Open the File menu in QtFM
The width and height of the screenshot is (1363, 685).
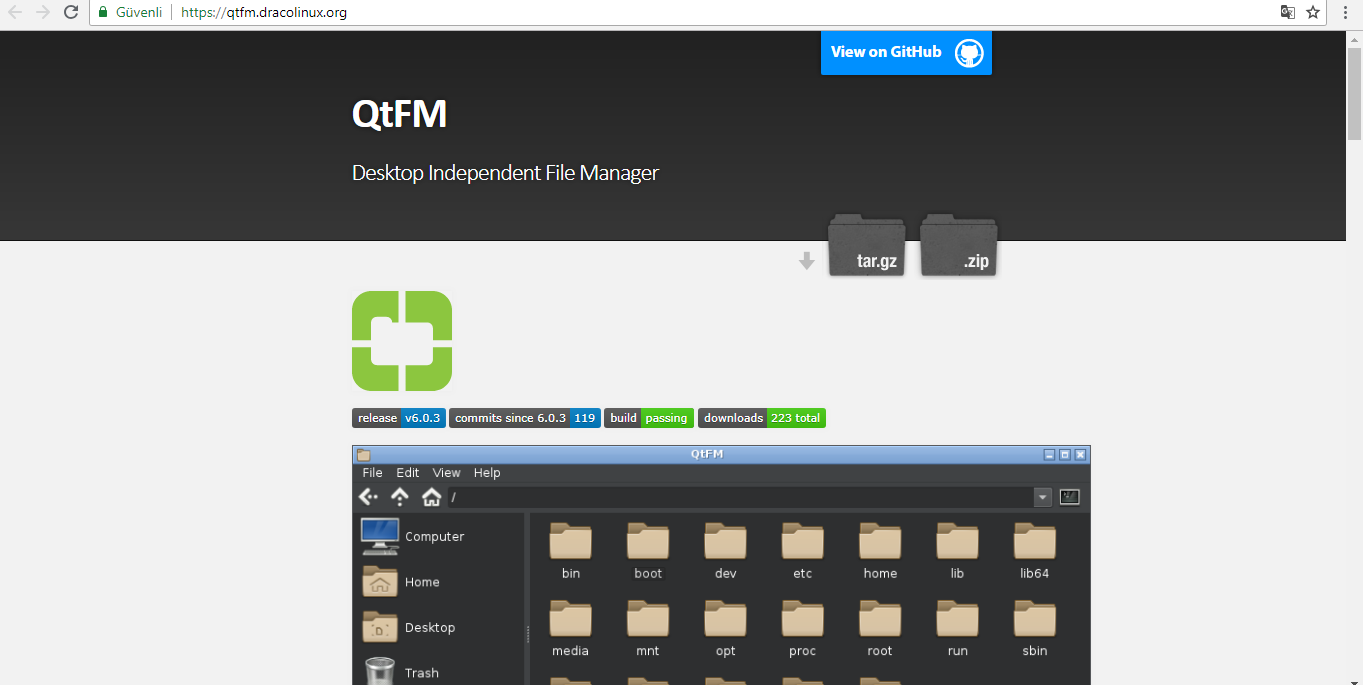click(x=372, y=473)
